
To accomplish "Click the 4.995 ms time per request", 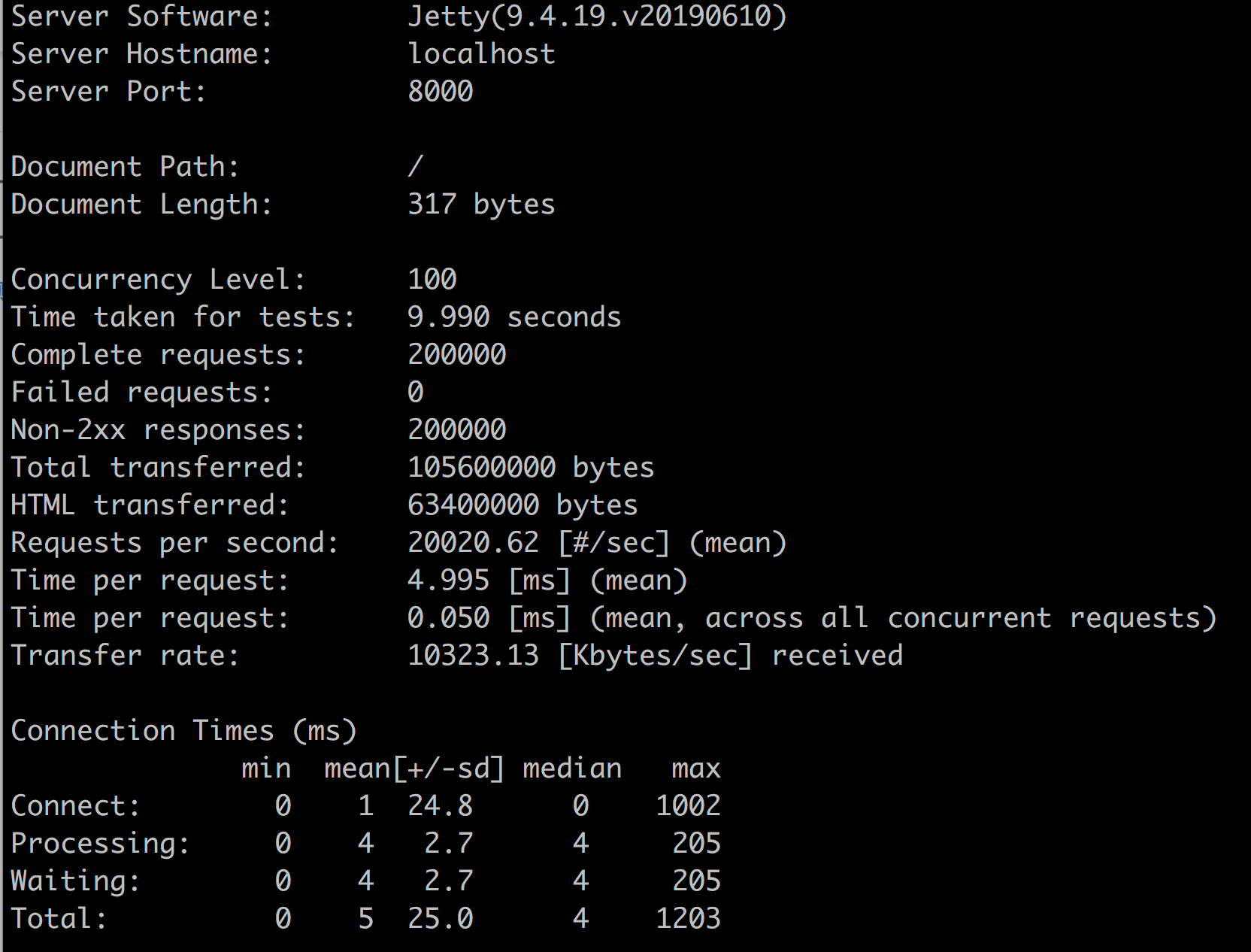I will coord(449,581).
